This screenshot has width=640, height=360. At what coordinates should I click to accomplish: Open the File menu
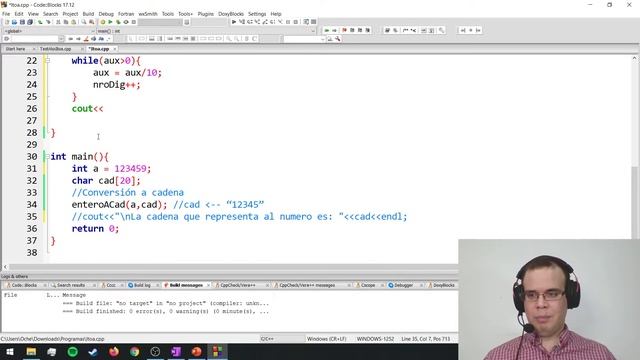pyautogui.click(x=6, y=13)
